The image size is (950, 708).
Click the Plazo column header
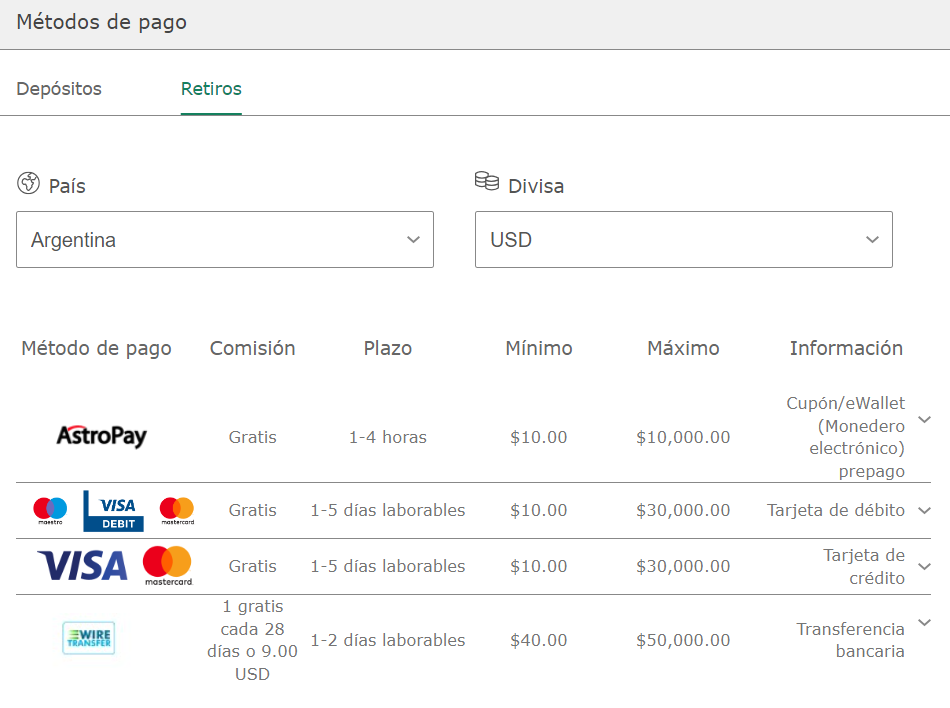click(x=388, y=348)
